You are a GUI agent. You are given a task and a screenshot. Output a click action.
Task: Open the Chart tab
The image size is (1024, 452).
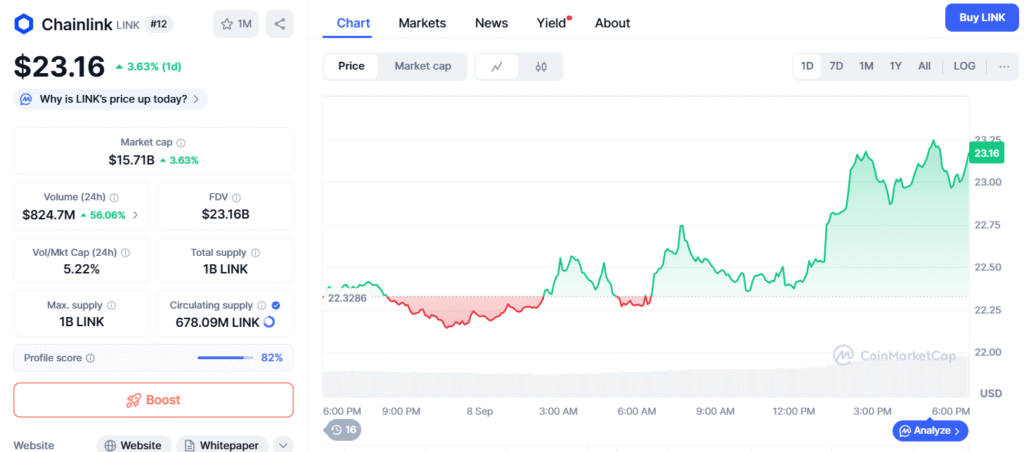tap(353, 24)
